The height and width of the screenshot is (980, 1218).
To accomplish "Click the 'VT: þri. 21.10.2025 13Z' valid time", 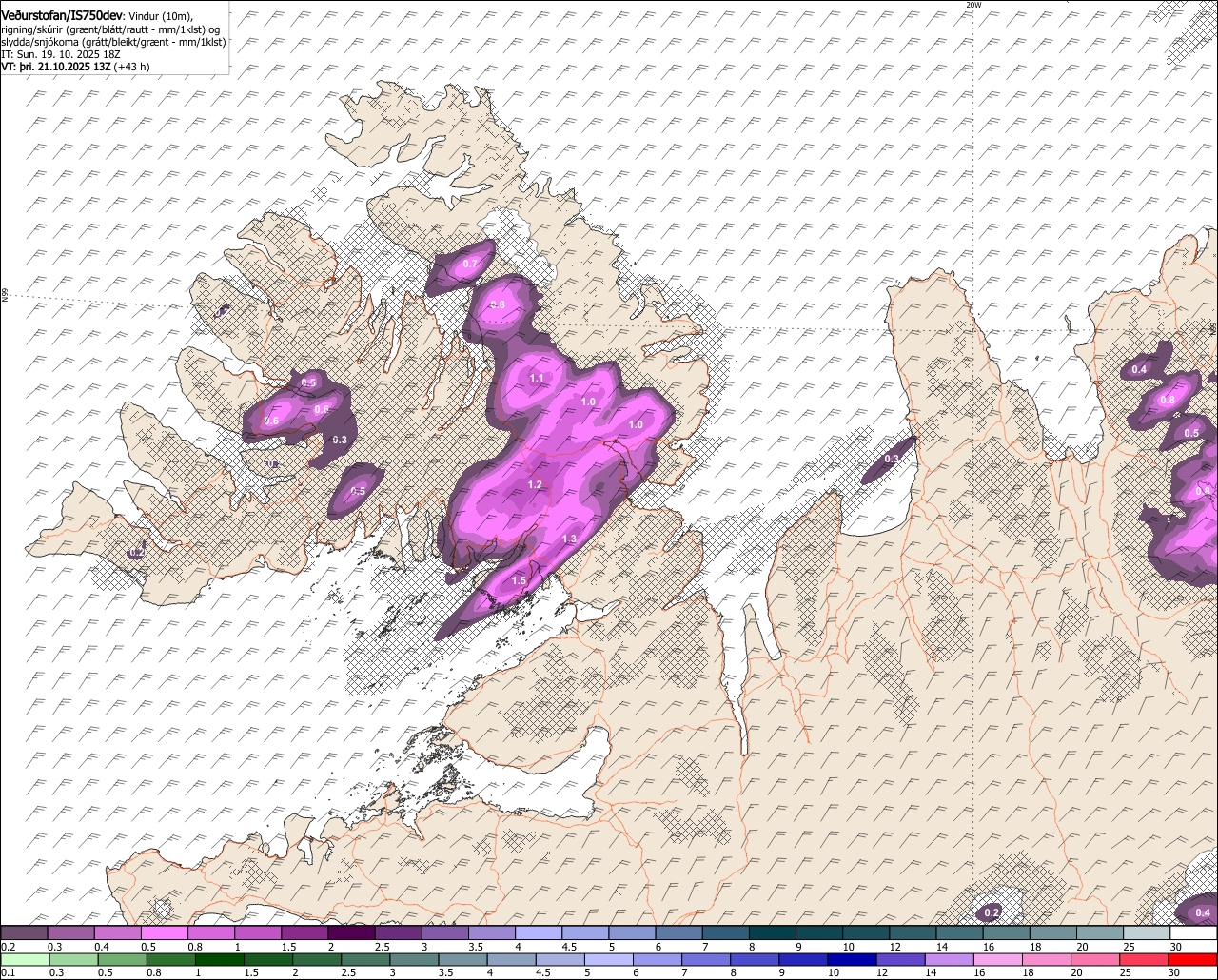I will [x=56, y=68].
